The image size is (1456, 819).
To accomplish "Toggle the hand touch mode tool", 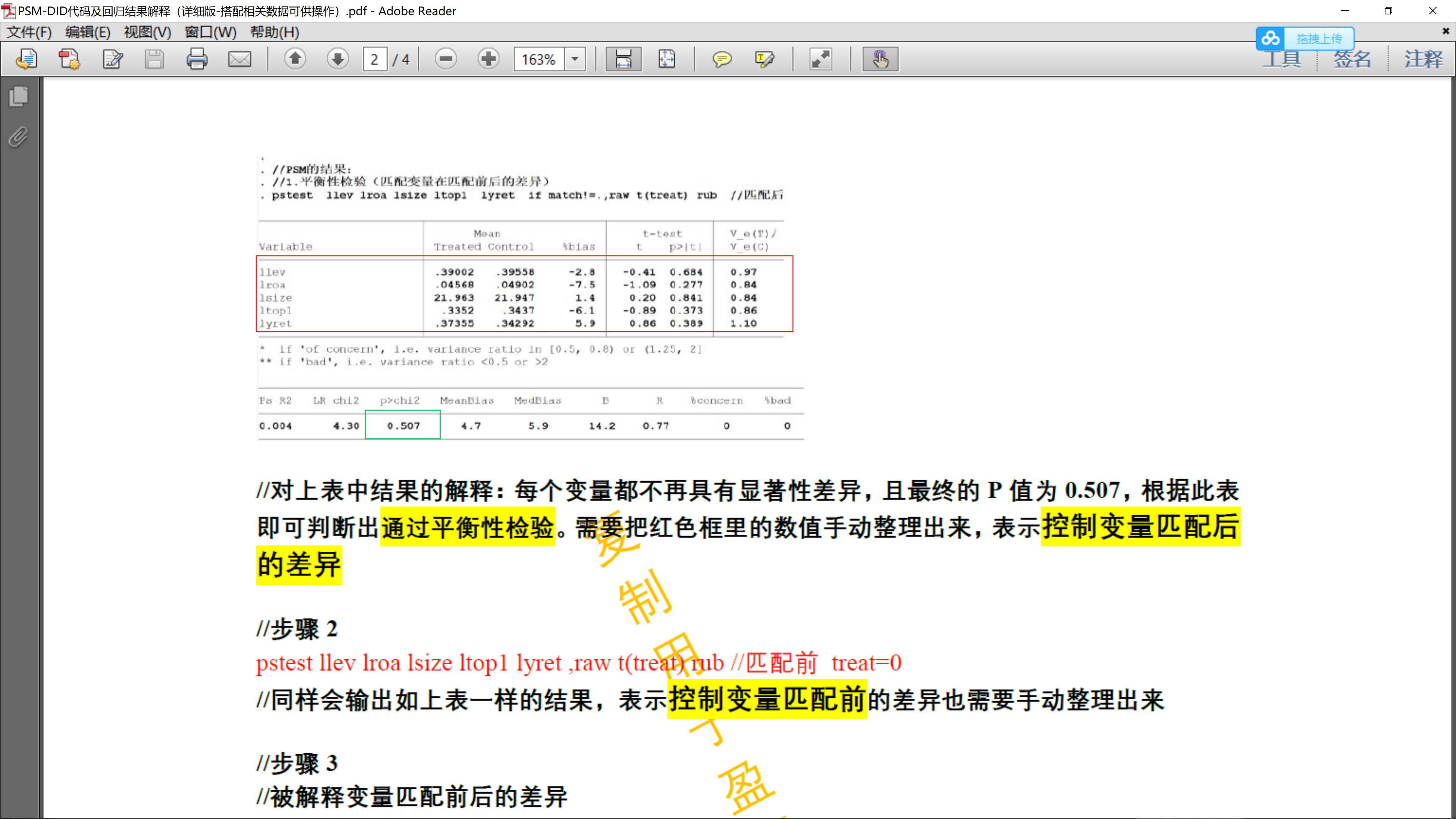I will tap(880, 59).
